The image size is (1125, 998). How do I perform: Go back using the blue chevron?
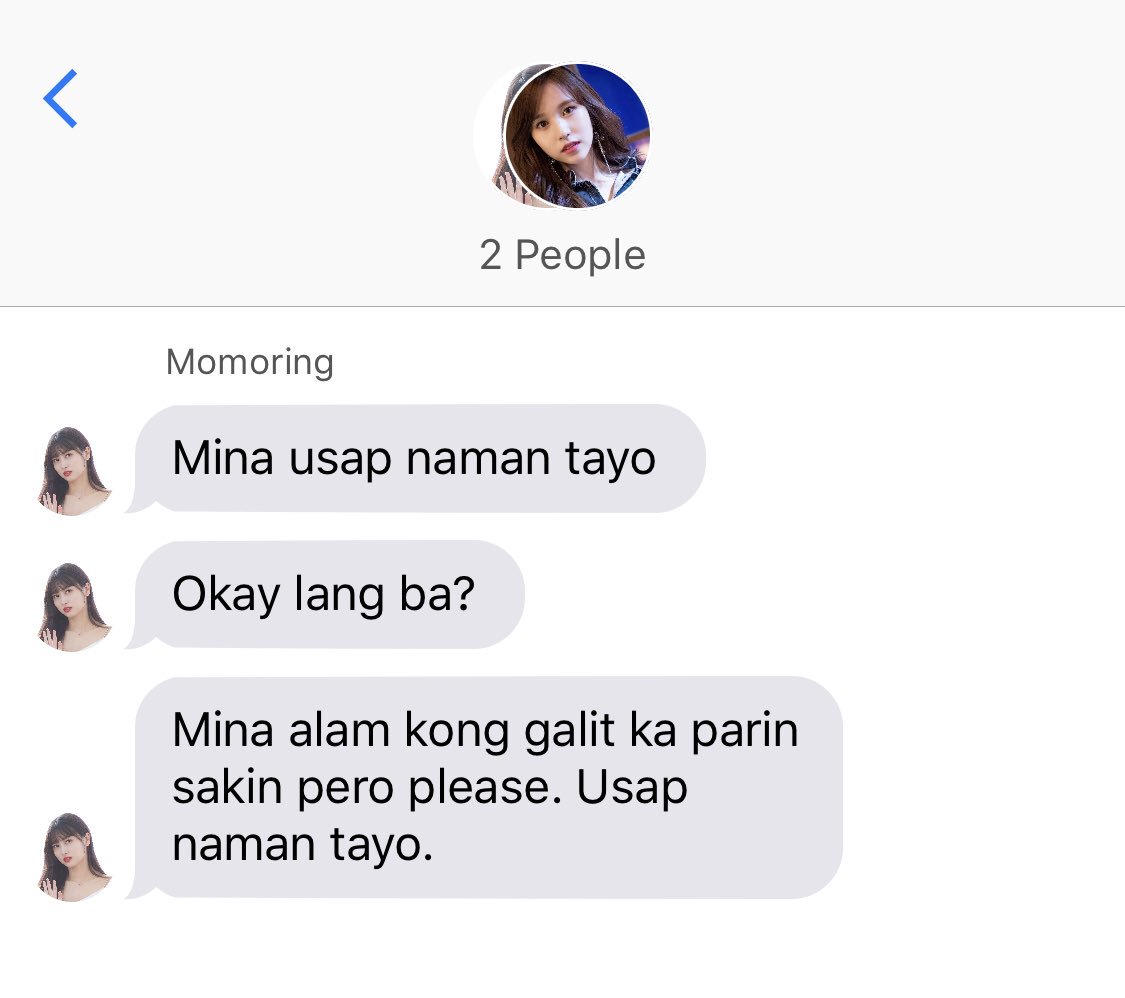60,98
